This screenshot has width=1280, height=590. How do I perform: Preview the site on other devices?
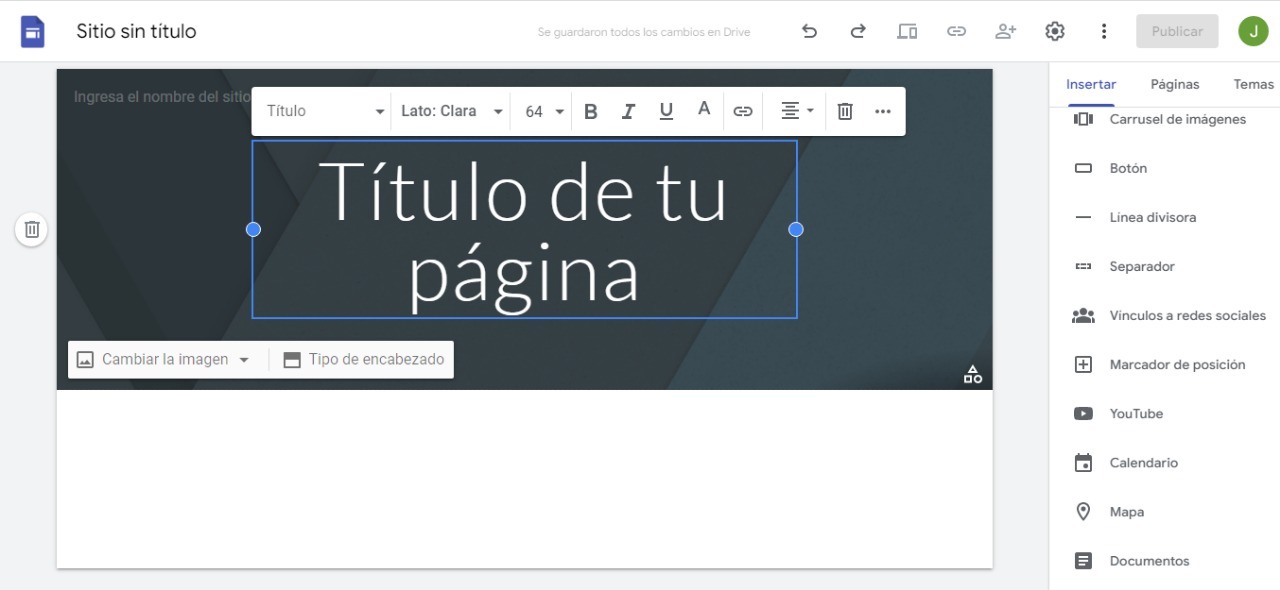tap(906, 31)
